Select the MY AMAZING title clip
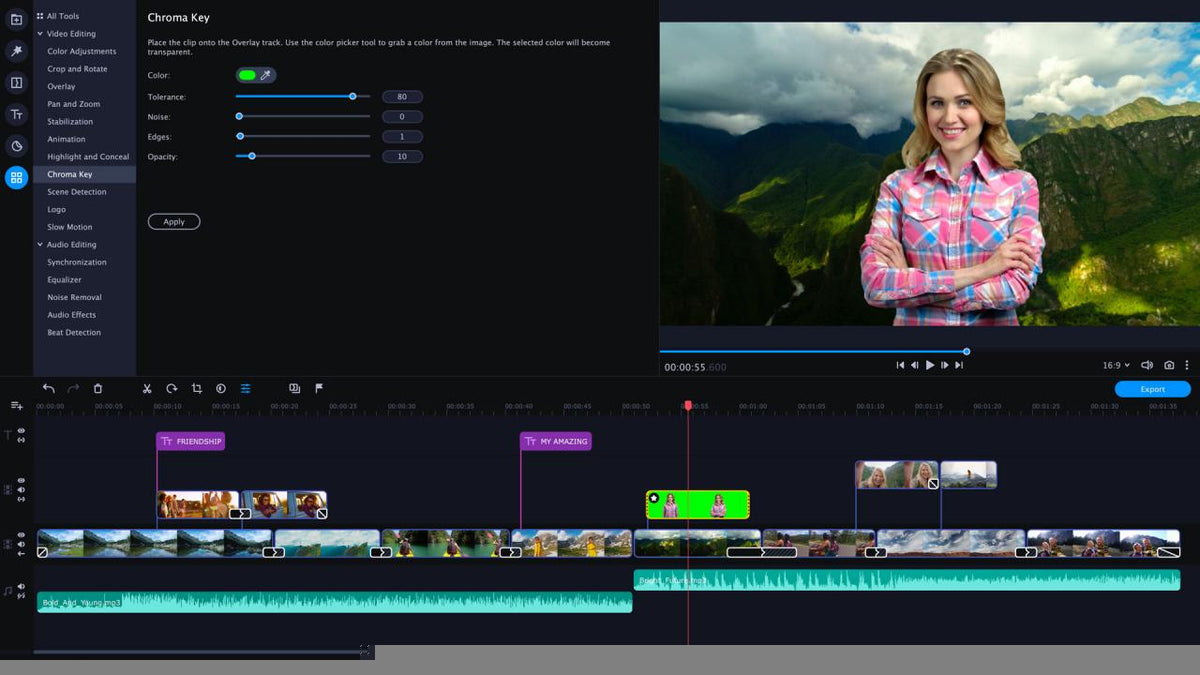 coord(556,441)
